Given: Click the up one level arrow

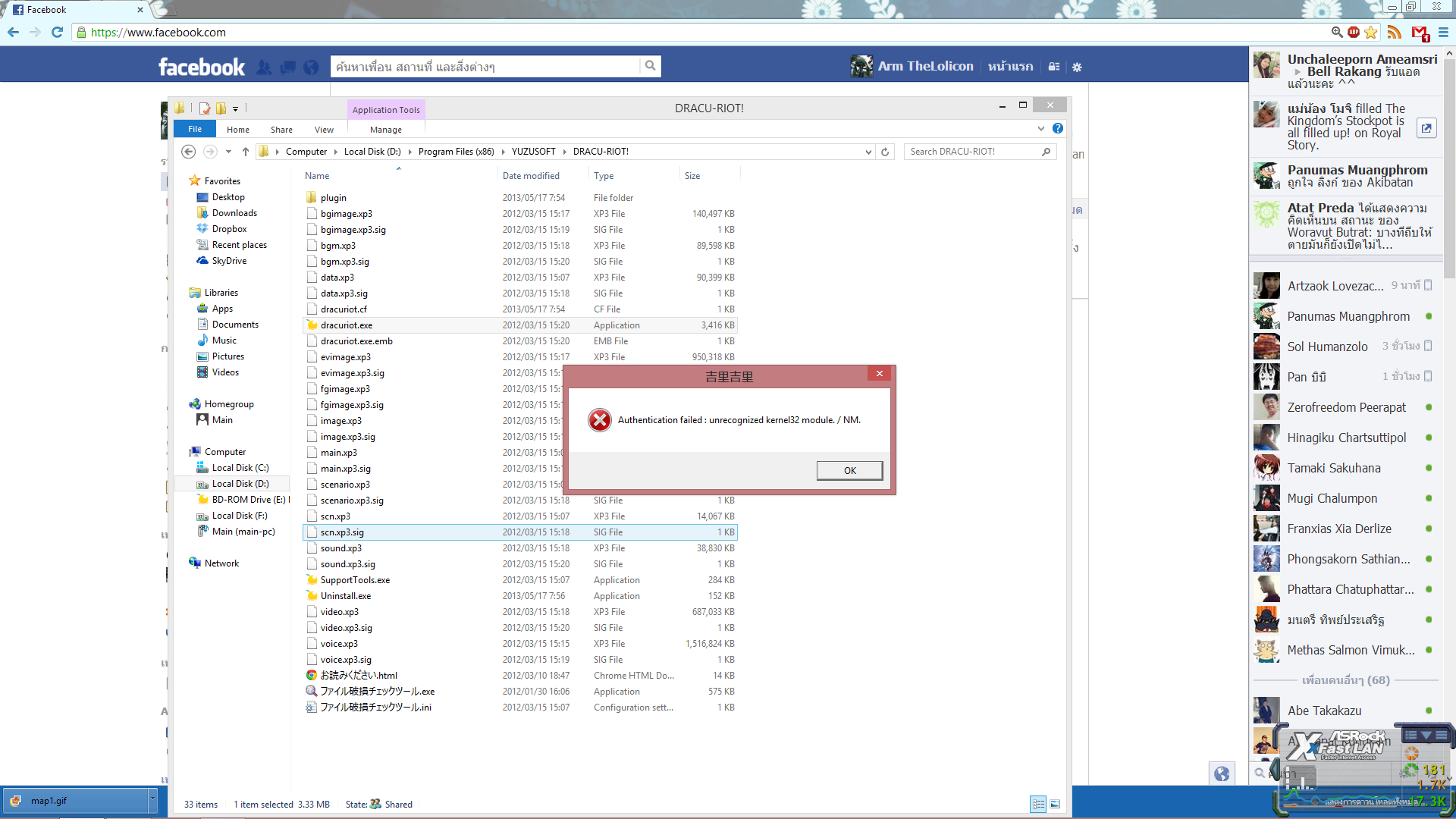Looking at the screenshot, I should (x=246, y=152).
